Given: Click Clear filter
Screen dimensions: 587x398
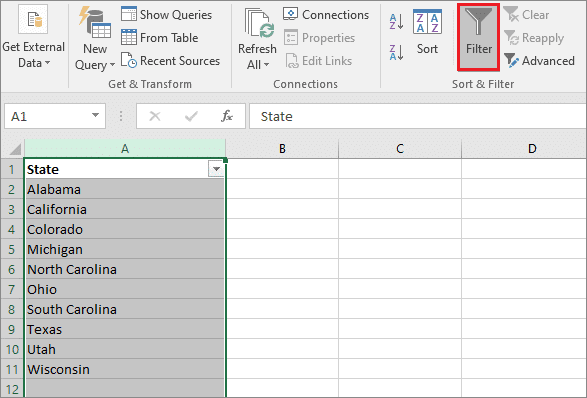Looking at the screenshot, I should pyautogui.click(x=526, y=15).
